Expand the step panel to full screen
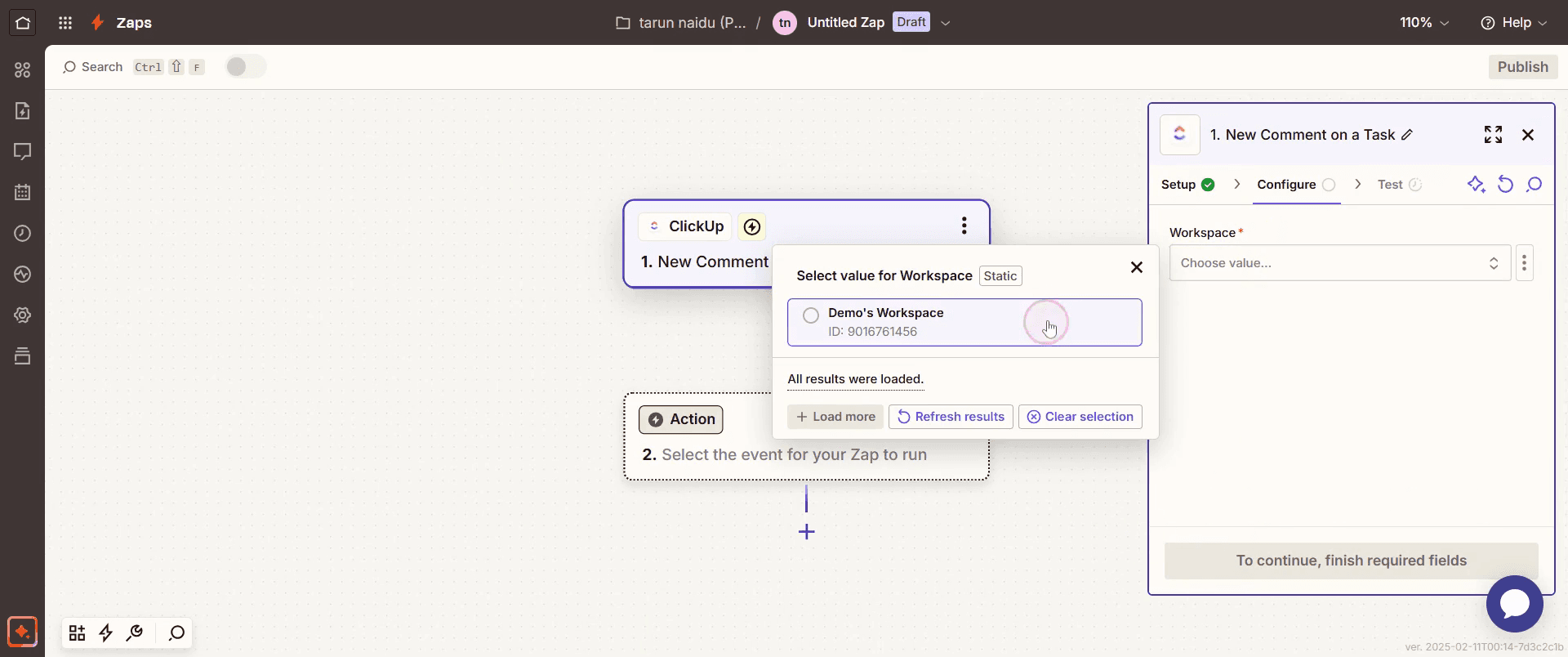 coord(1493,135)
